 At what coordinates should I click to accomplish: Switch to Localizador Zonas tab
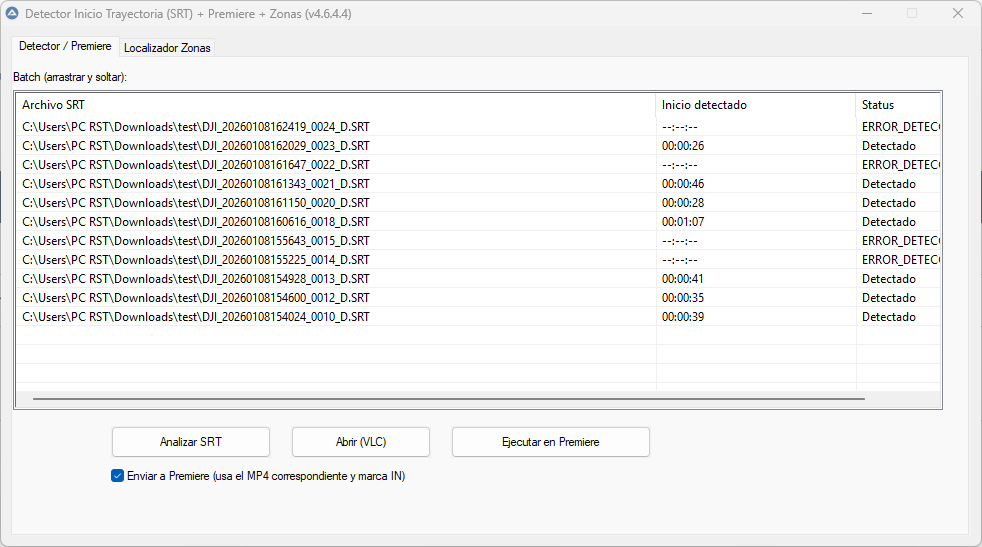[x=167, y=48]
